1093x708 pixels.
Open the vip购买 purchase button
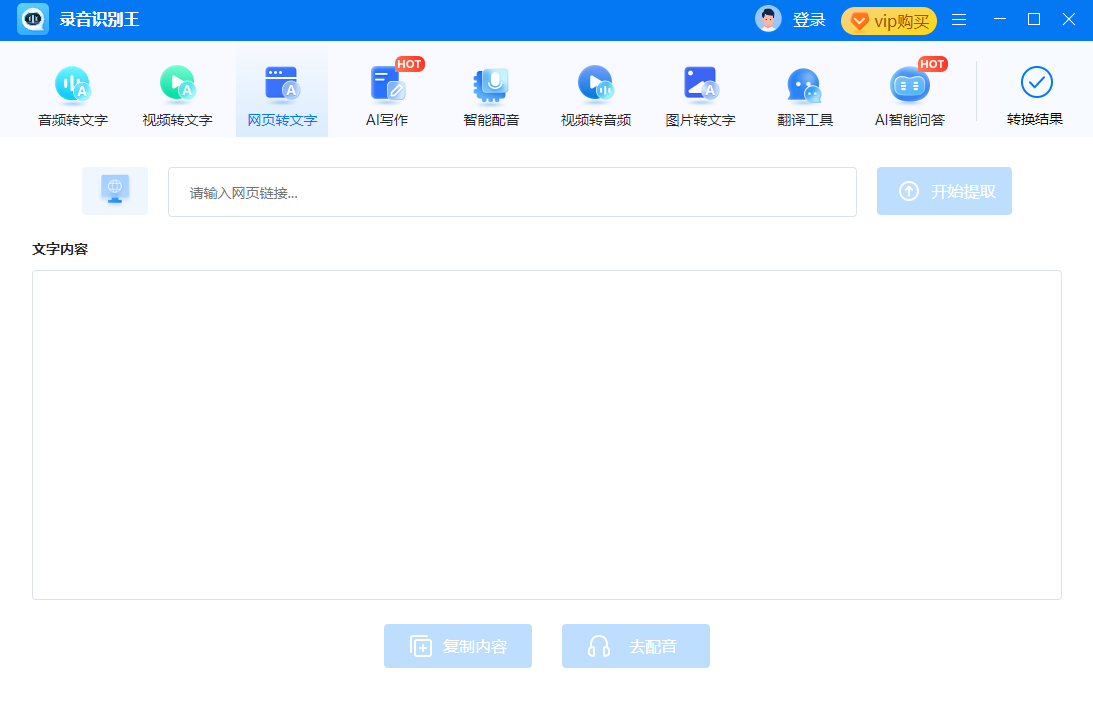tap(888, 21)
